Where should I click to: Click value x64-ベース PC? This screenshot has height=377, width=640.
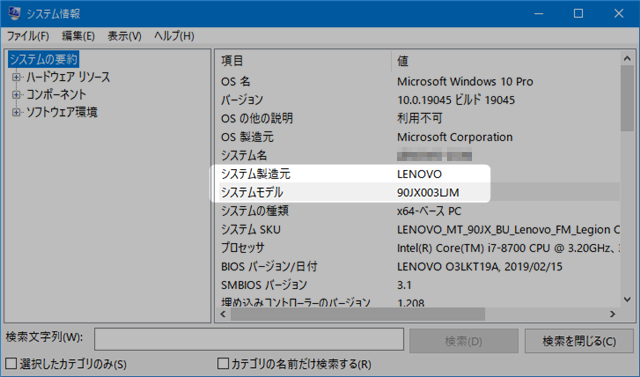[x=429, y=211]
